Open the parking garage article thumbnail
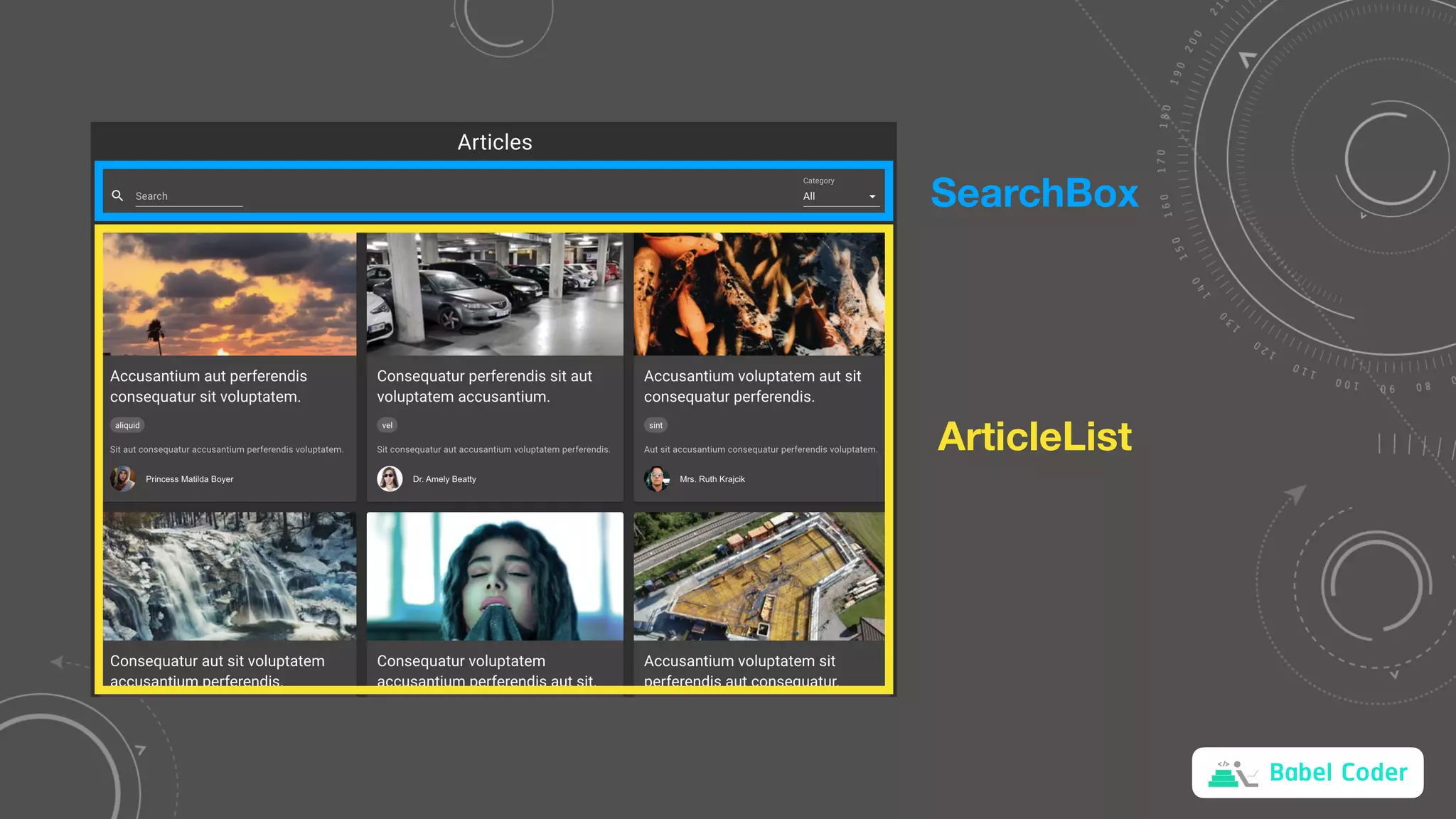The height and width of the screenshot is (819, 1456). tap(495, 294)
